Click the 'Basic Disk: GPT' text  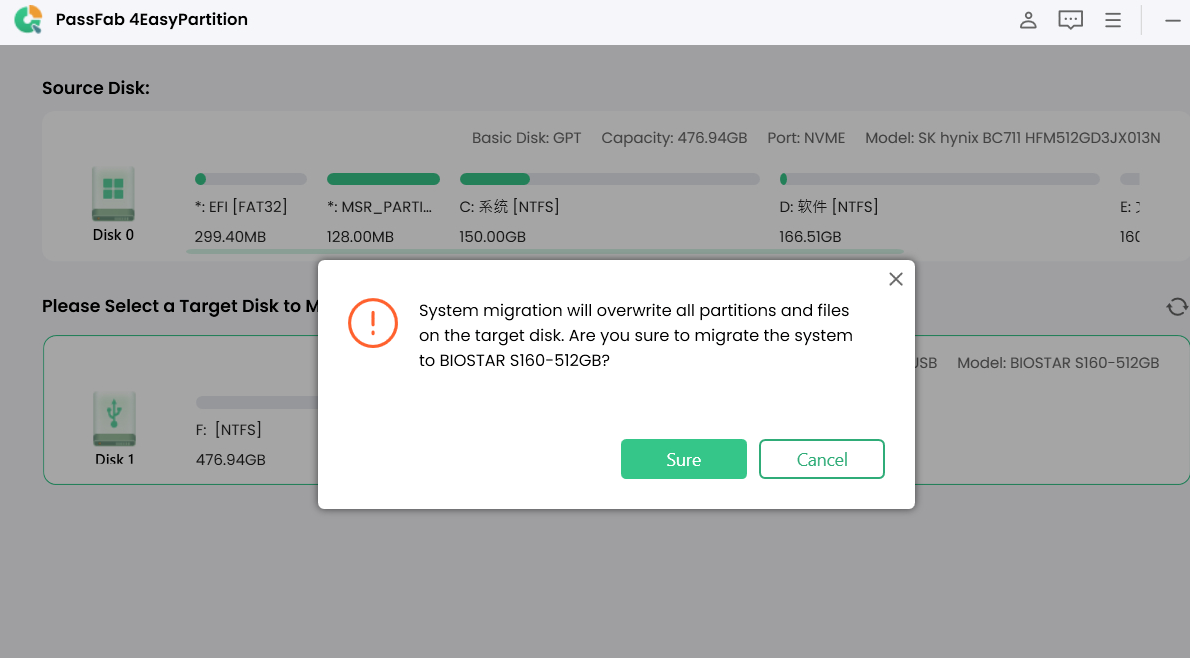click(x=526, y=138)
